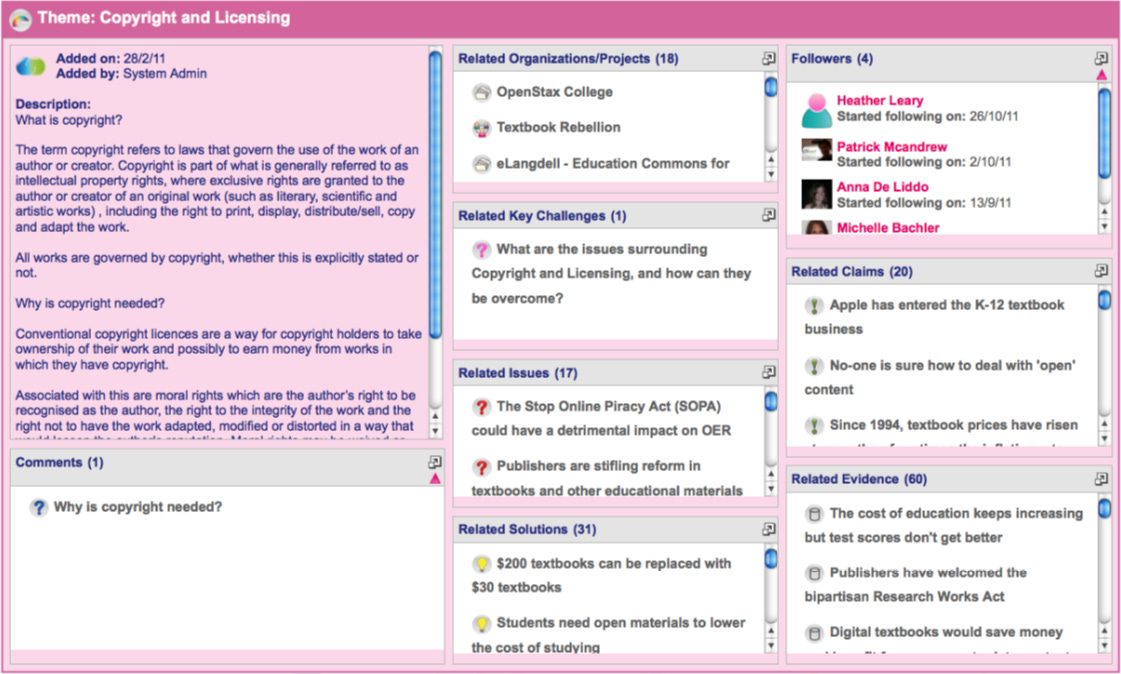Image resolution: width=1121 pixels, height=674 pixels.
Task: Open the Textbook Rebellion link
Action: (558, 127)
